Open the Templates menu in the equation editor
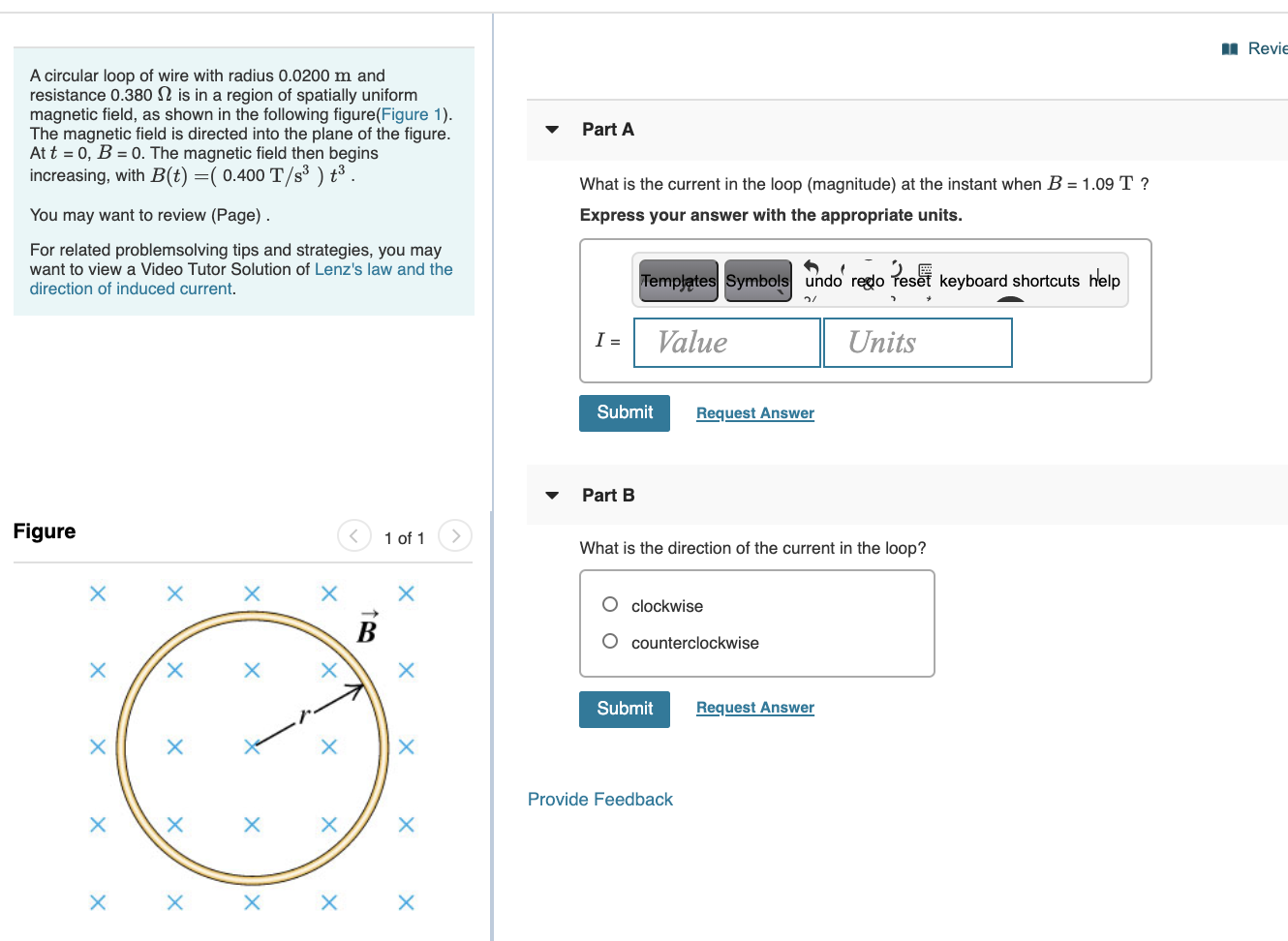1288x941 pixels. tap(677, 281)
